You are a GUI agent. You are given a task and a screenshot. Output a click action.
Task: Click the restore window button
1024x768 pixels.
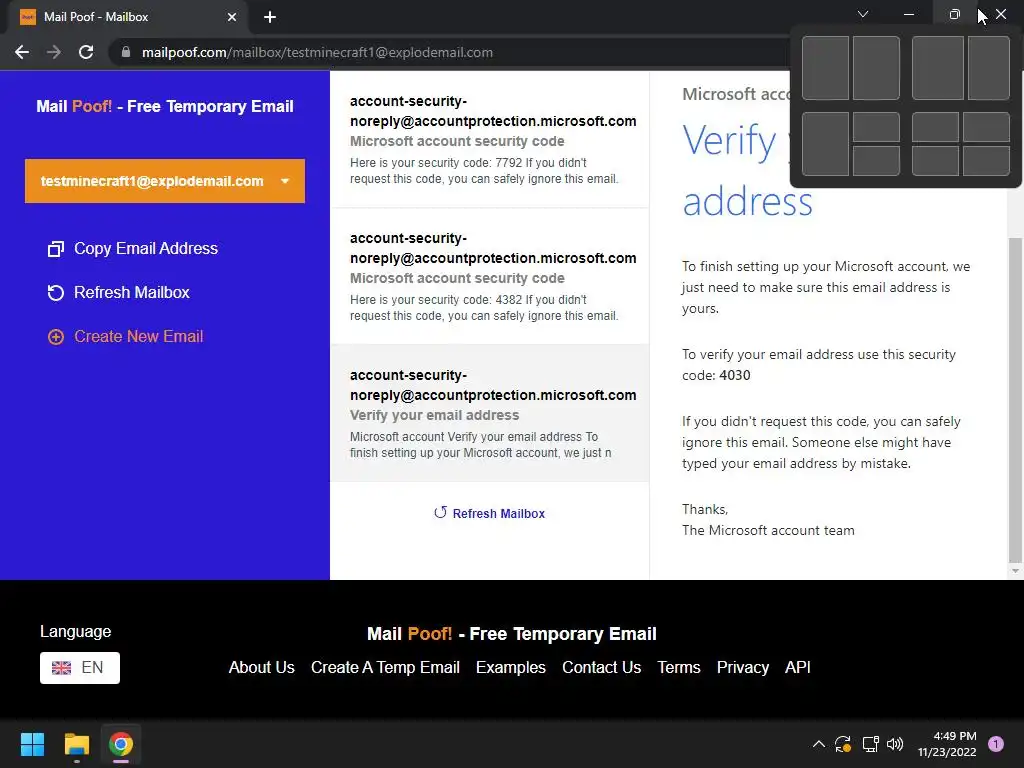(955, 14)
